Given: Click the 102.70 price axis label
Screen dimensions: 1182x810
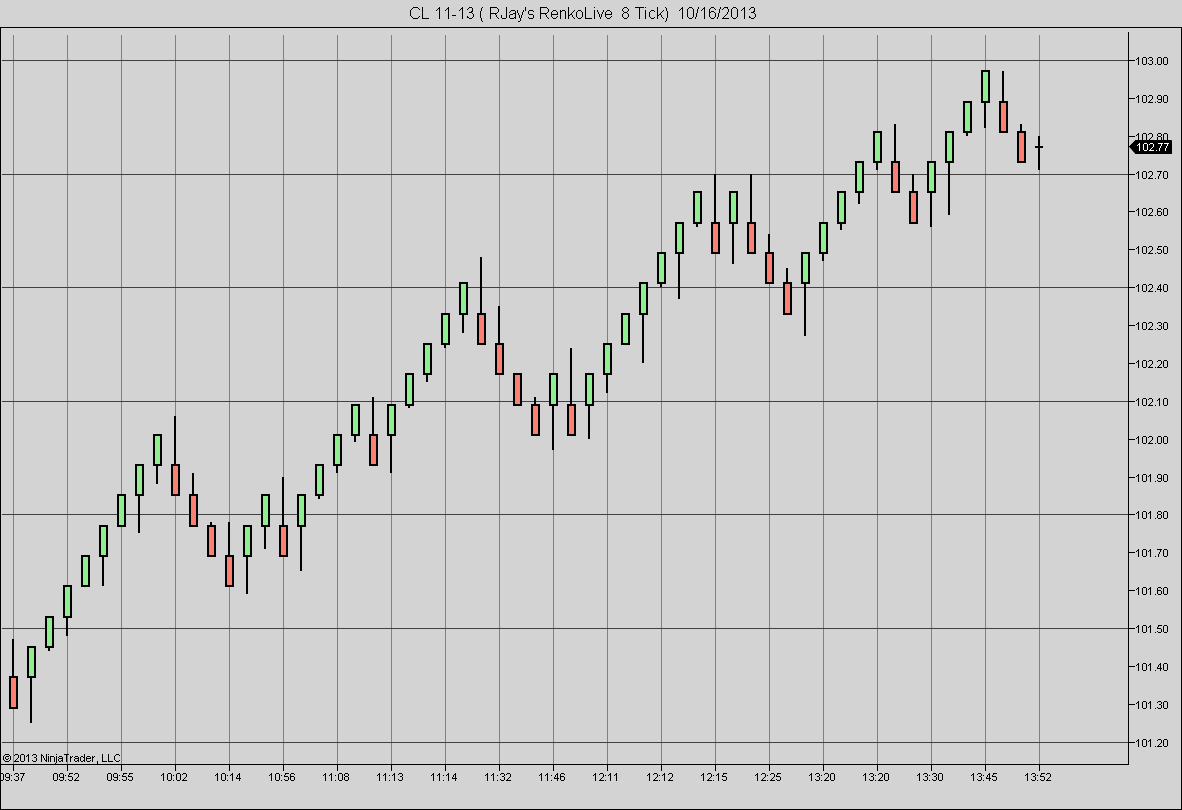Looking at the screenshot, I should coord(1152,175).
